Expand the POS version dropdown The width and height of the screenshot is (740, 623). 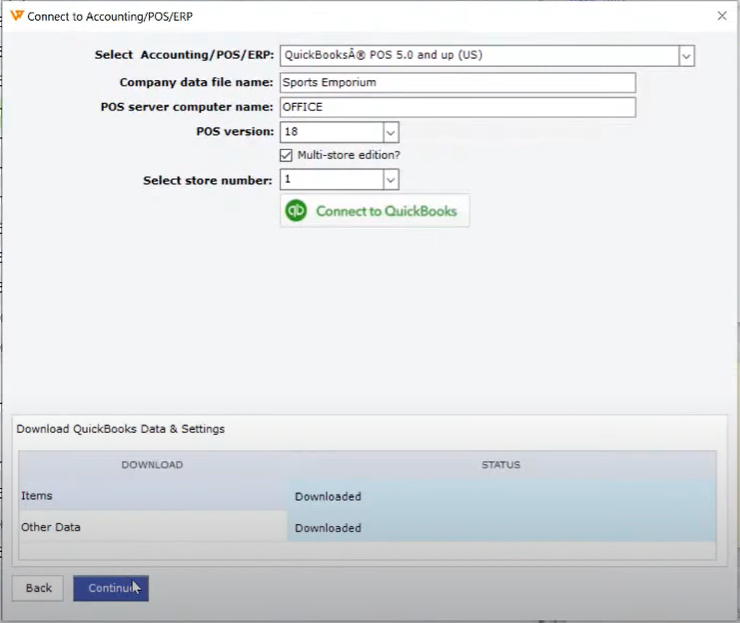coord(390,132)
